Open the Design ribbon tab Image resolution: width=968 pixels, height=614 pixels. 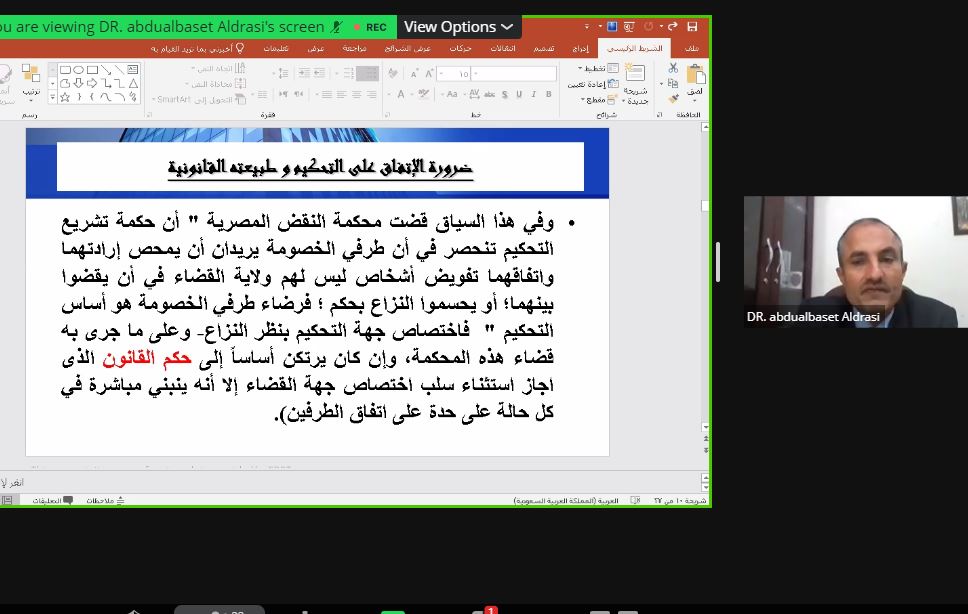[544, 48]
